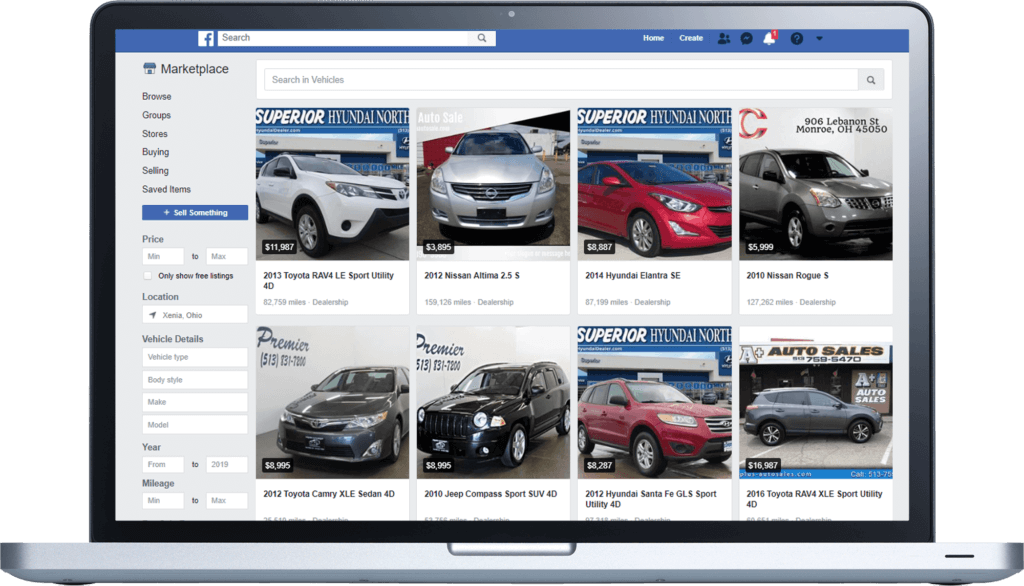
Task: Click 2014 Hyundai Elantra SE title
Action: pos(633,276)
